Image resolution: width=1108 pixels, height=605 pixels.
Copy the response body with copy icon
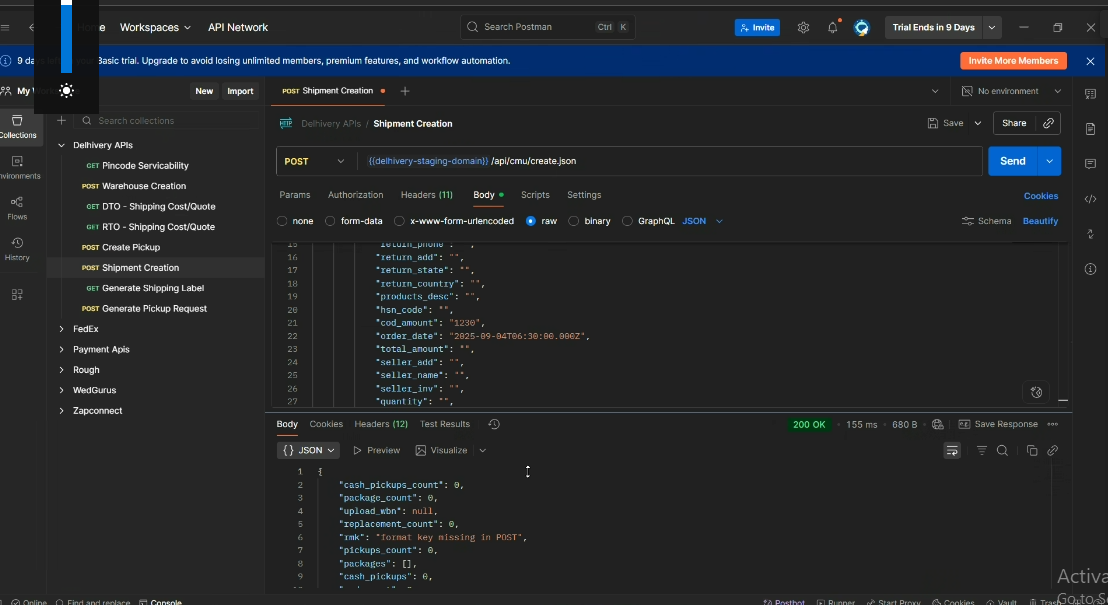pyautogui.click(x=1032, y=451)
